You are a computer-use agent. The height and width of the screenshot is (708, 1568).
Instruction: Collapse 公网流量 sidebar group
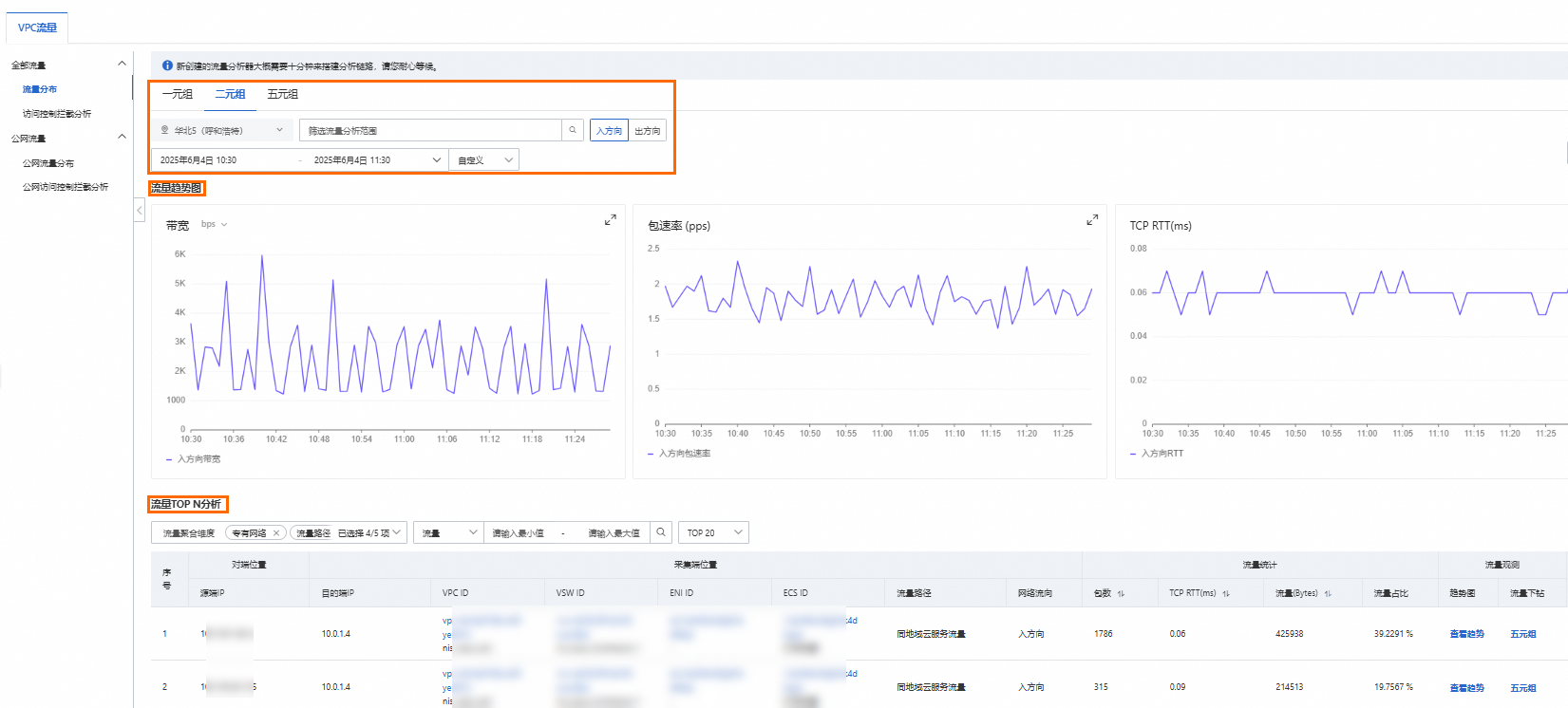(x=122, y=137)
